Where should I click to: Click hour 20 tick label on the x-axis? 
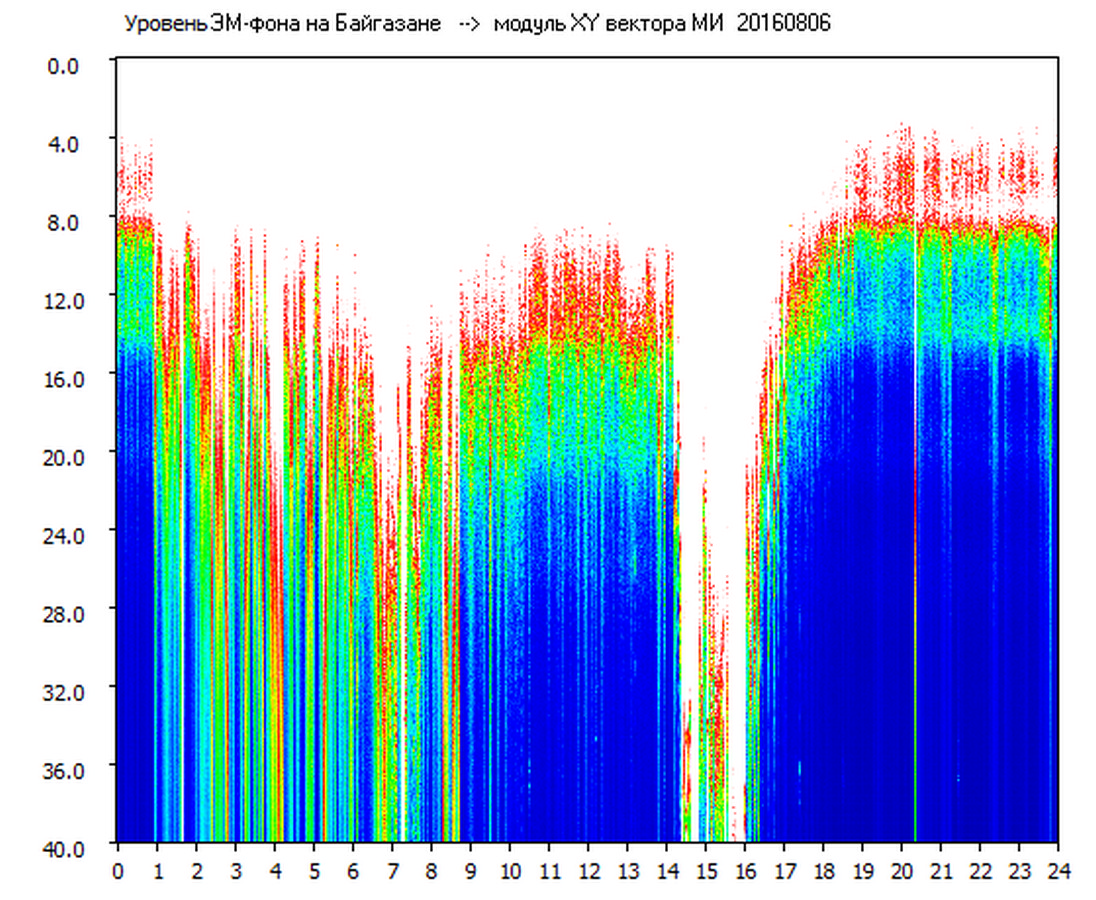[x=901, y=871]
